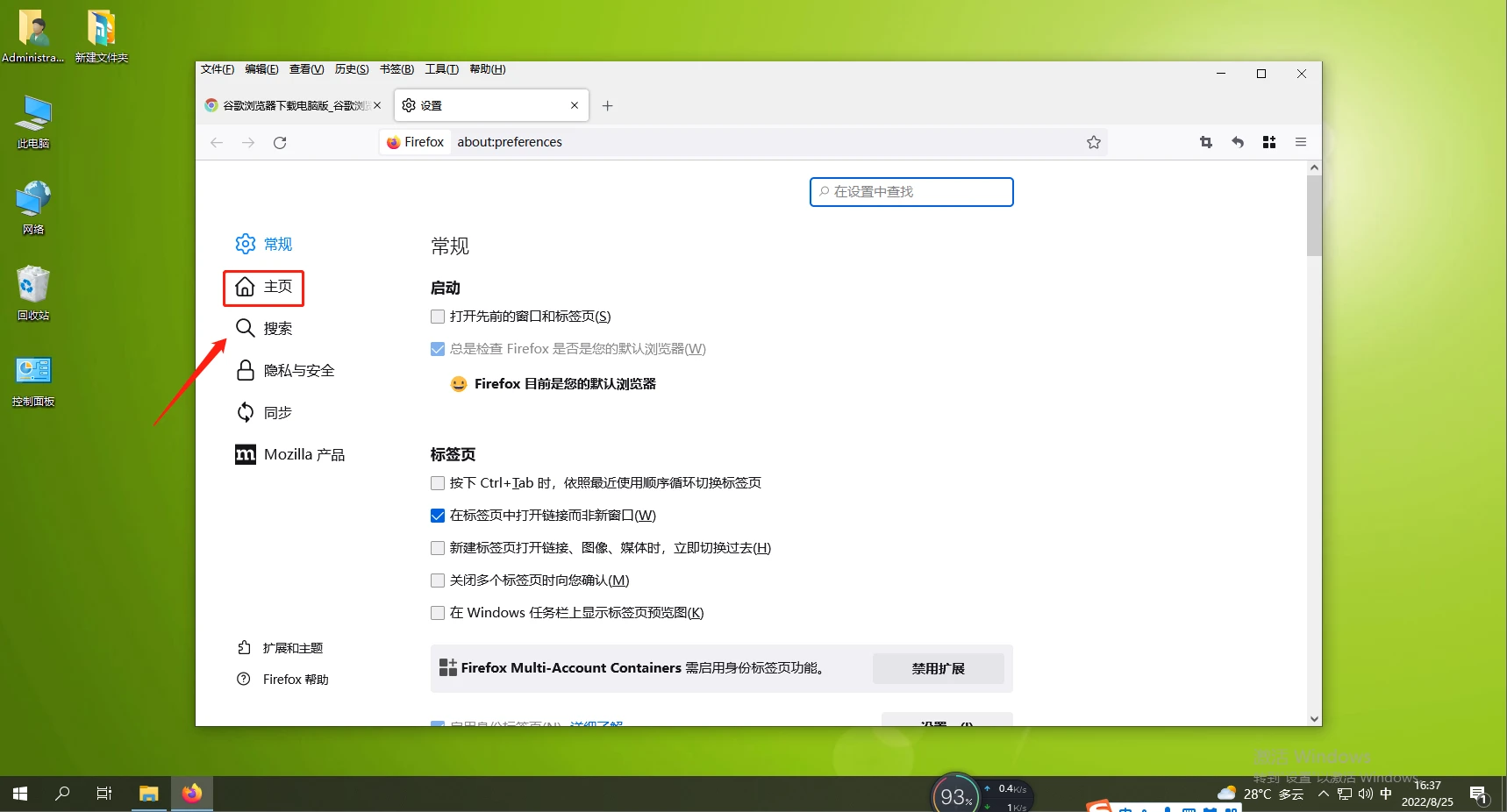Select the 此电脑 desktop icon
This screenshot has height=812, width=1507.
click(33, 122)
